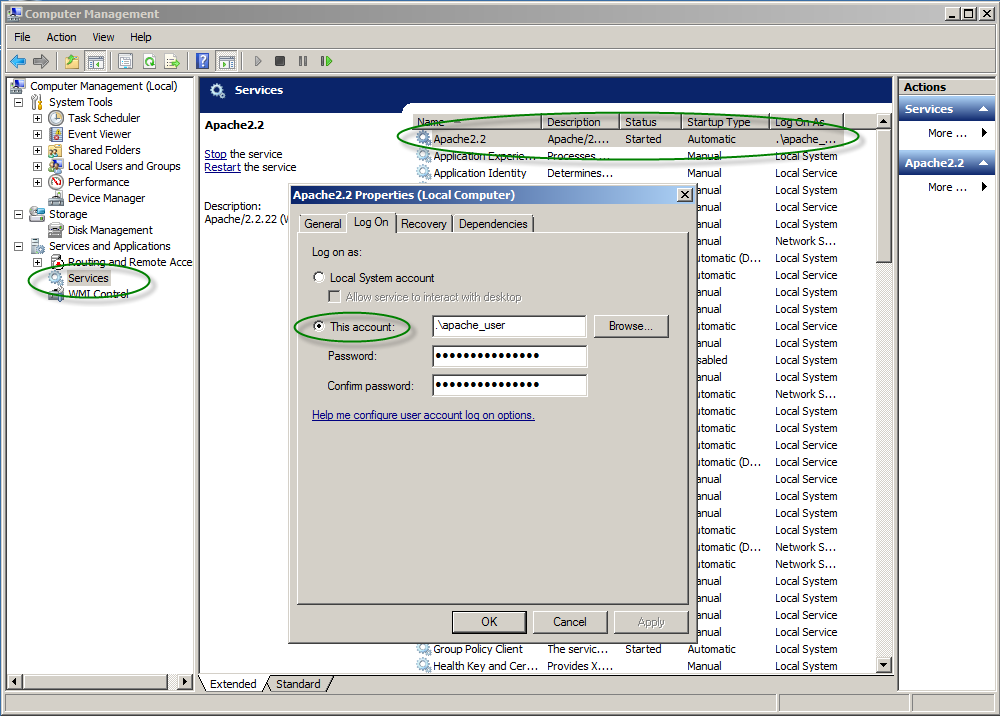Switch to the Recovery tab
1000x716 pixels.
(423, 224)
